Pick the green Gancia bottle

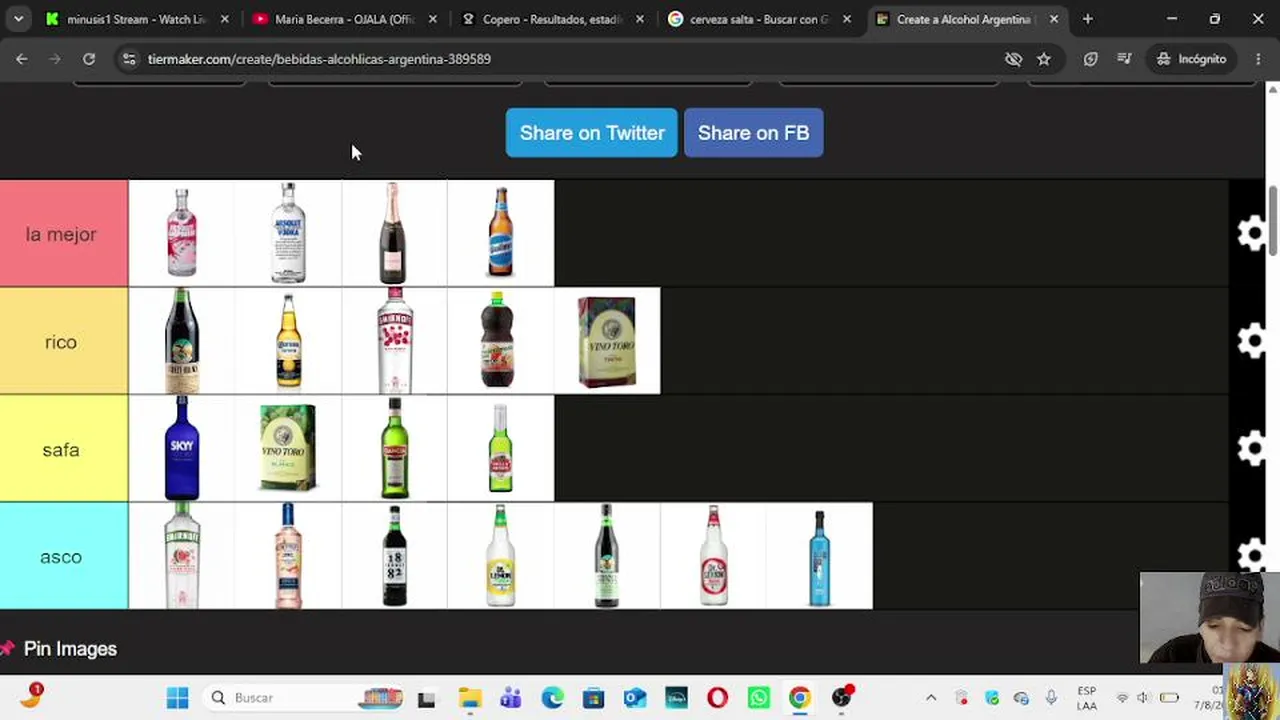click(394, 448)
